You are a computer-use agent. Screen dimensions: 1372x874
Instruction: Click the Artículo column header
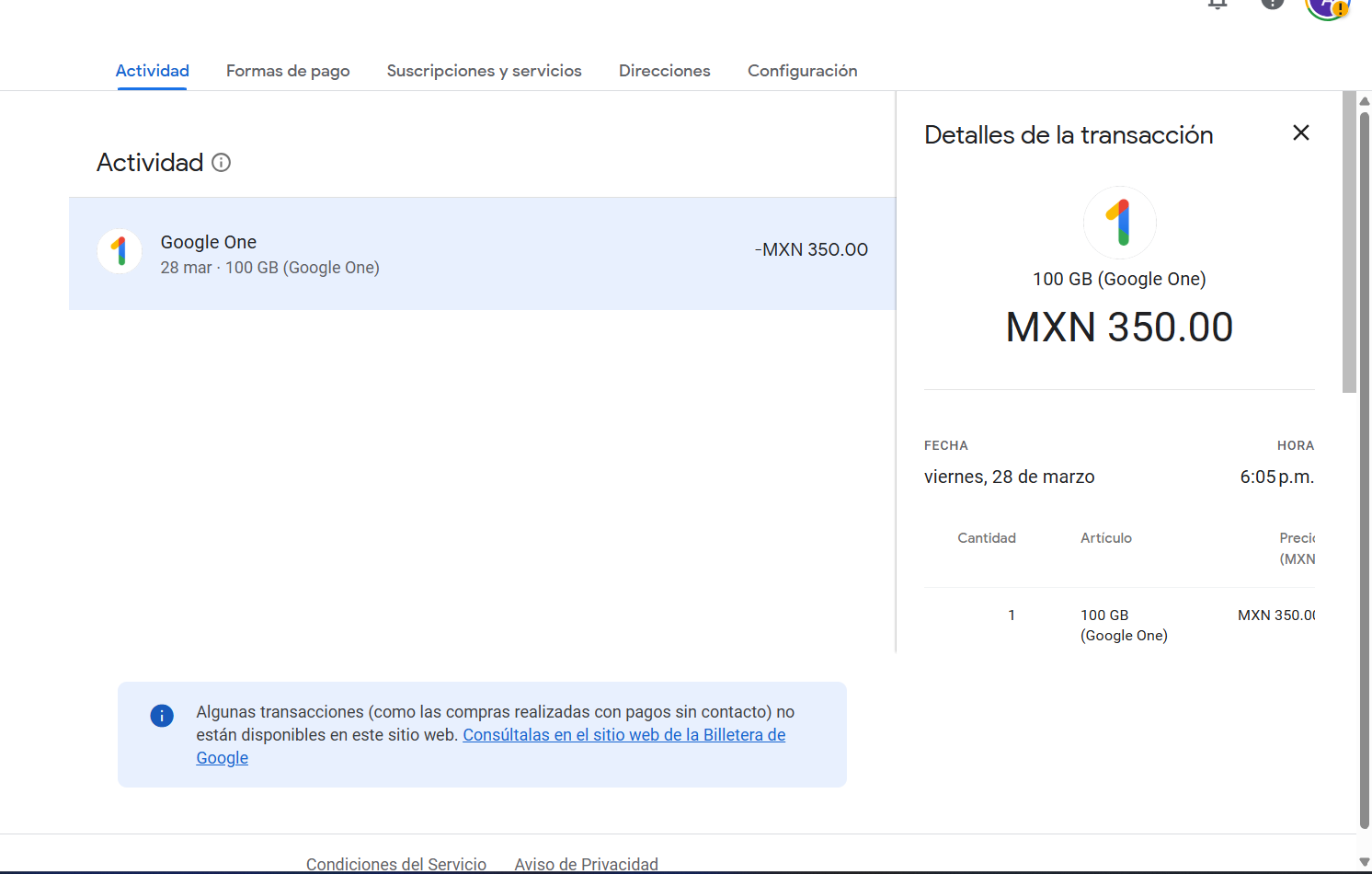coord(1106,538)
